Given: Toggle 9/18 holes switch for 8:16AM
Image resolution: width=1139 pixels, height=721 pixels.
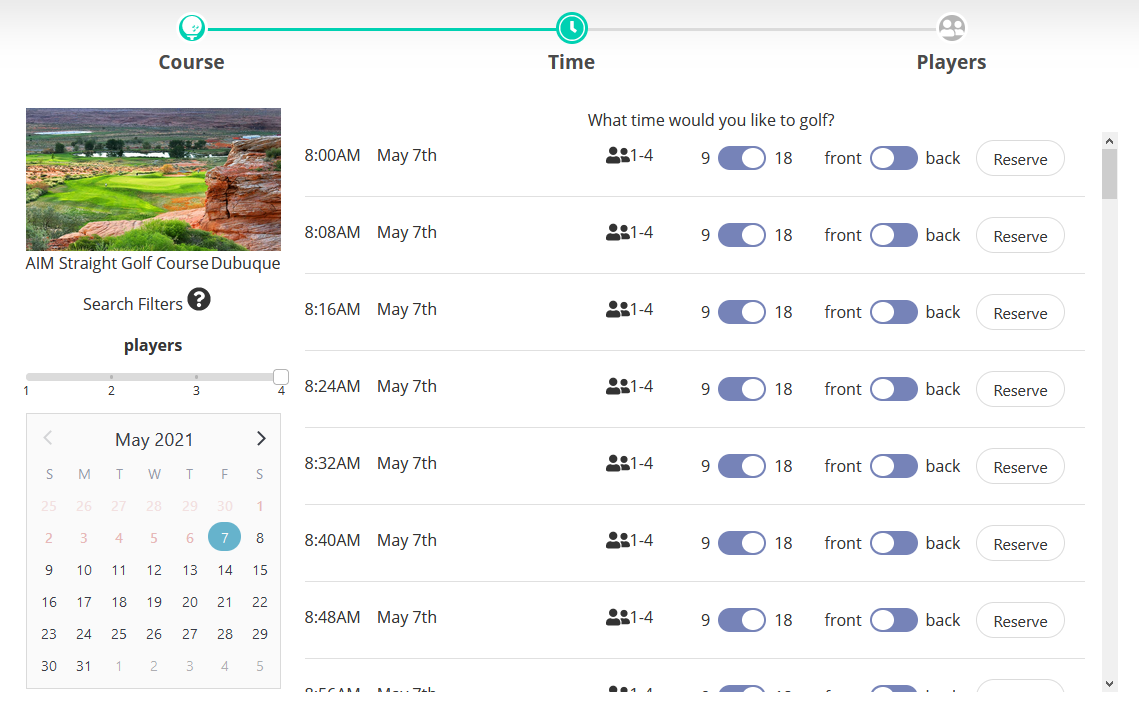Looking at the screenshot, I should coord(742,312).
